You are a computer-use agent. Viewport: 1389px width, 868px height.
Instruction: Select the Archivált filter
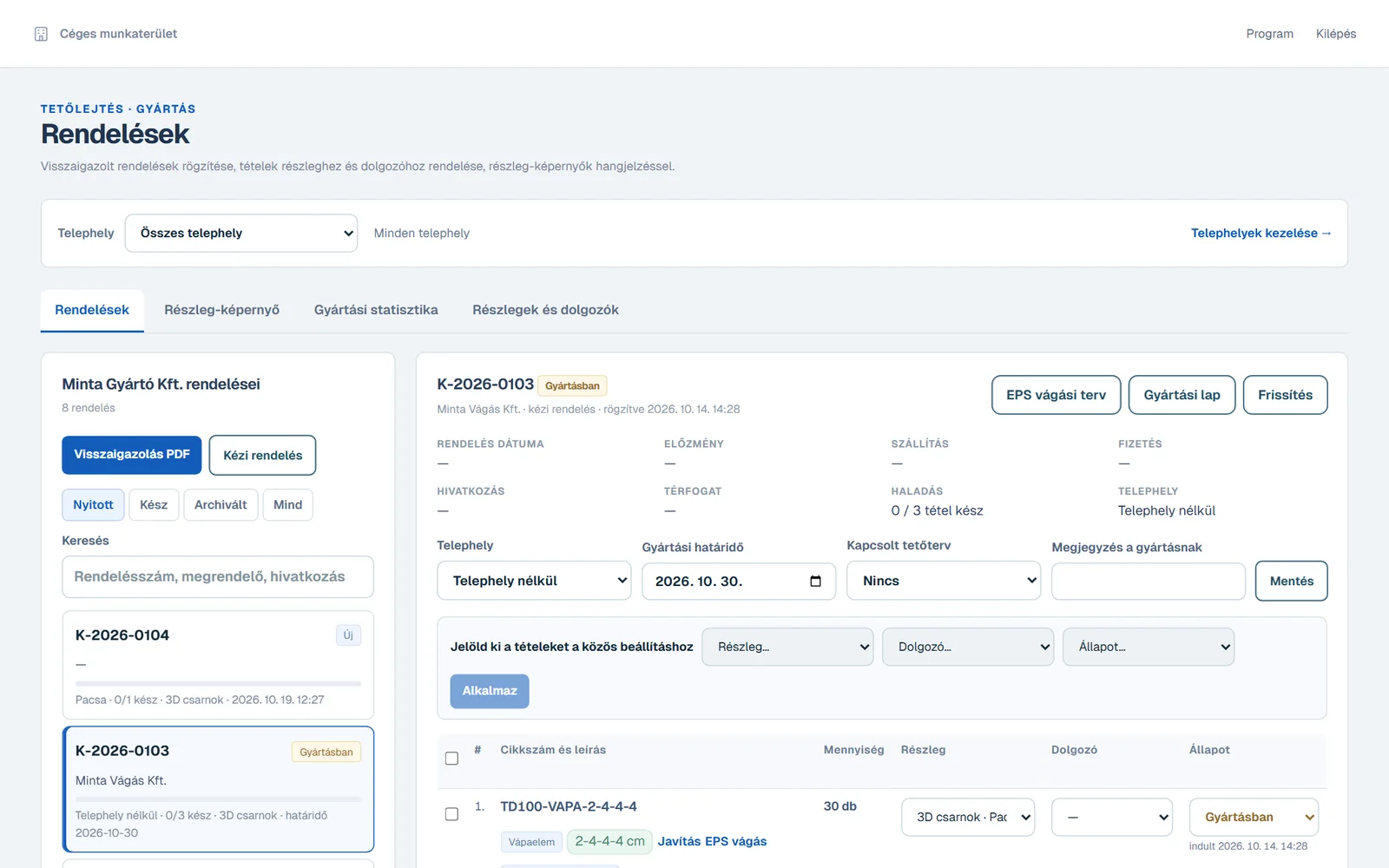click(221, 505)
